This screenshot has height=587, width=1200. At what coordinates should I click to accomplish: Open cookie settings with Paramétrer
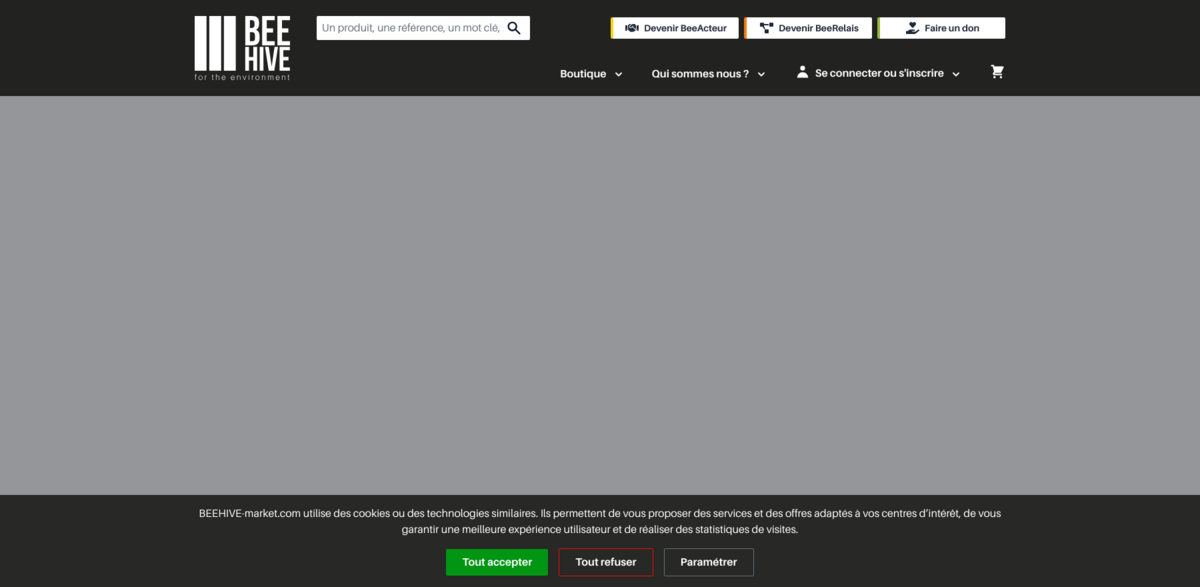coord(708,562)
